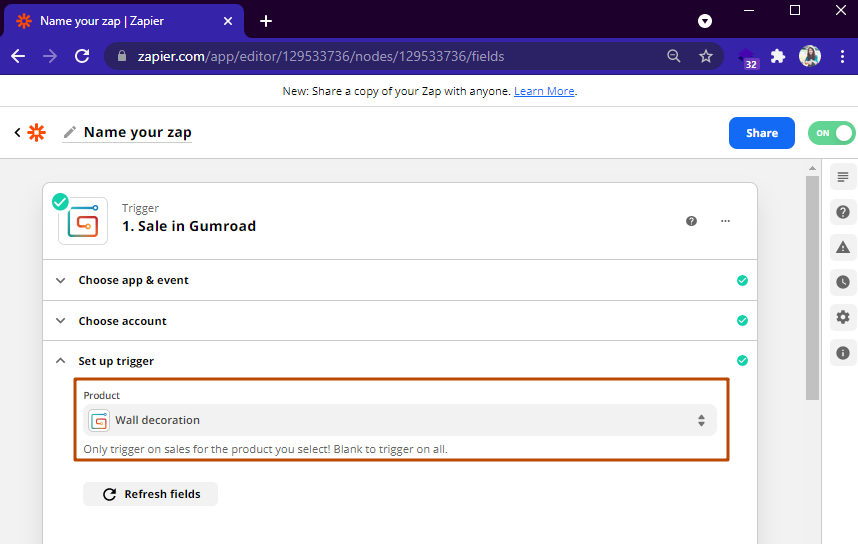Image resolution: width=858 pixels, height=544 pixels.
Task: Click the pencil edit icon beside zap name
Action: point(69,132)
